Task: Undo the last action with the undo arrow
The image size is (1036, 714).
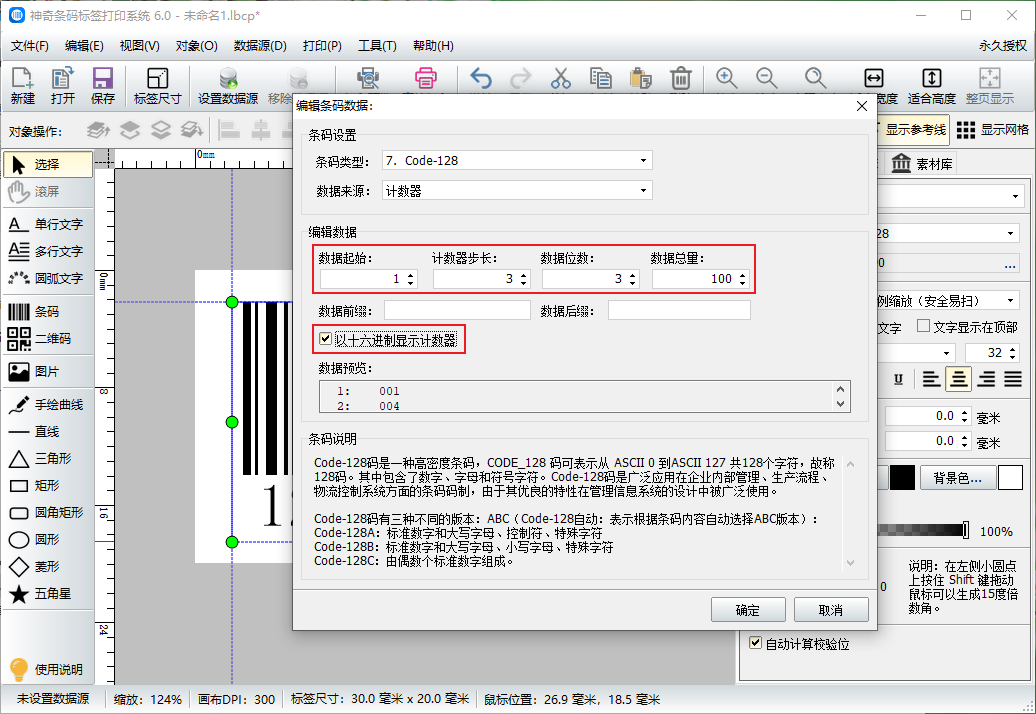Action: (x=481, y=79)
